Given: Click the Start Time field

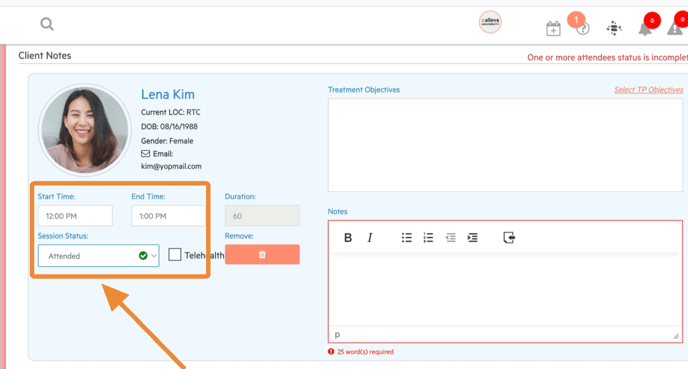Looking at the screenshot, I should point(75,216).
